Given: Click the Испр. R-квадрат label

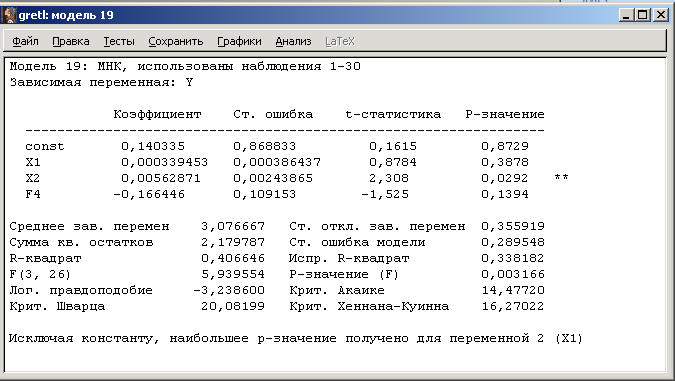Looking at the screenshot, I should coord(349,258).
